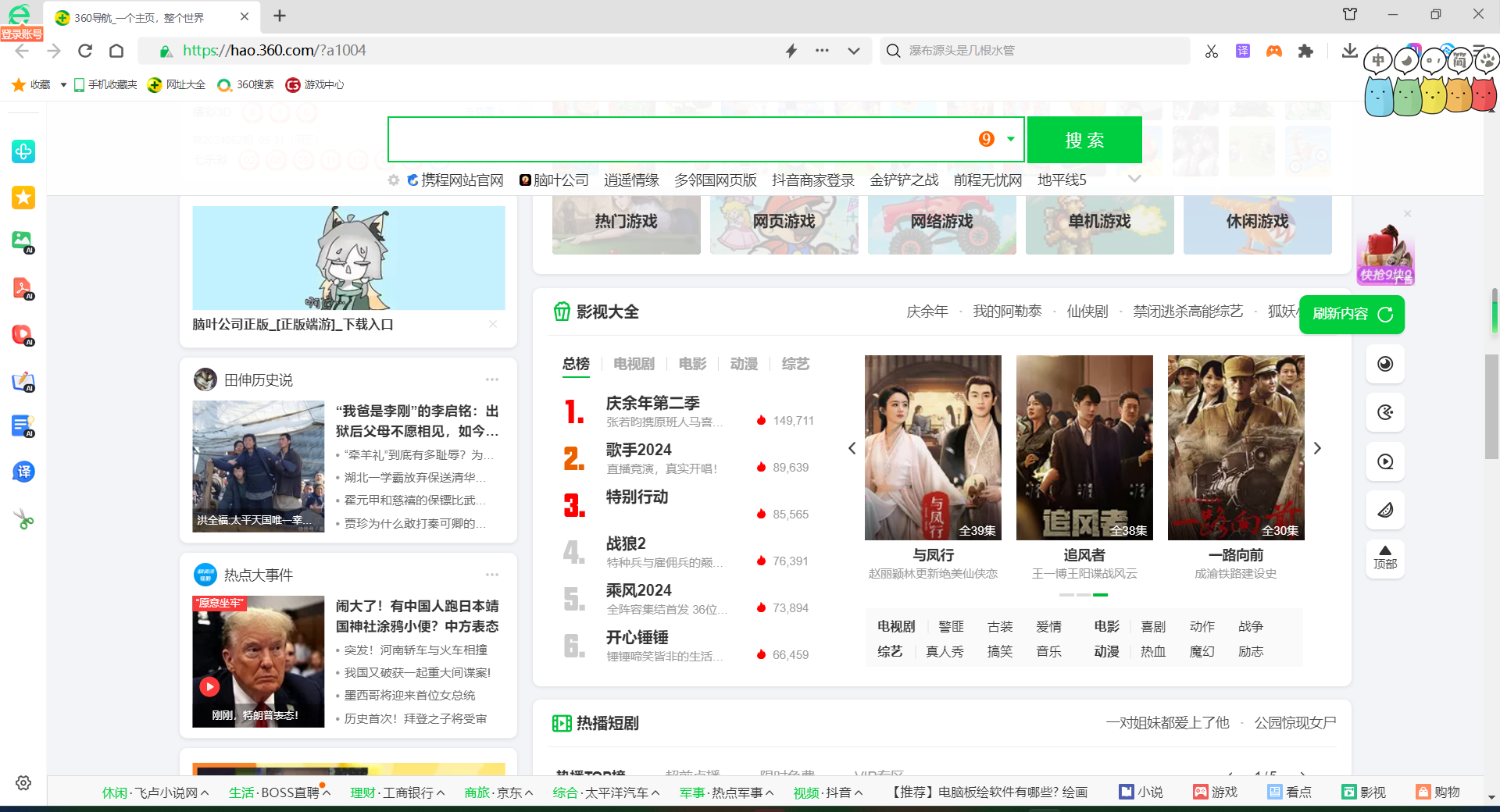
Task: Open the 网页游戏 category tile
Action: coord(784,224)
